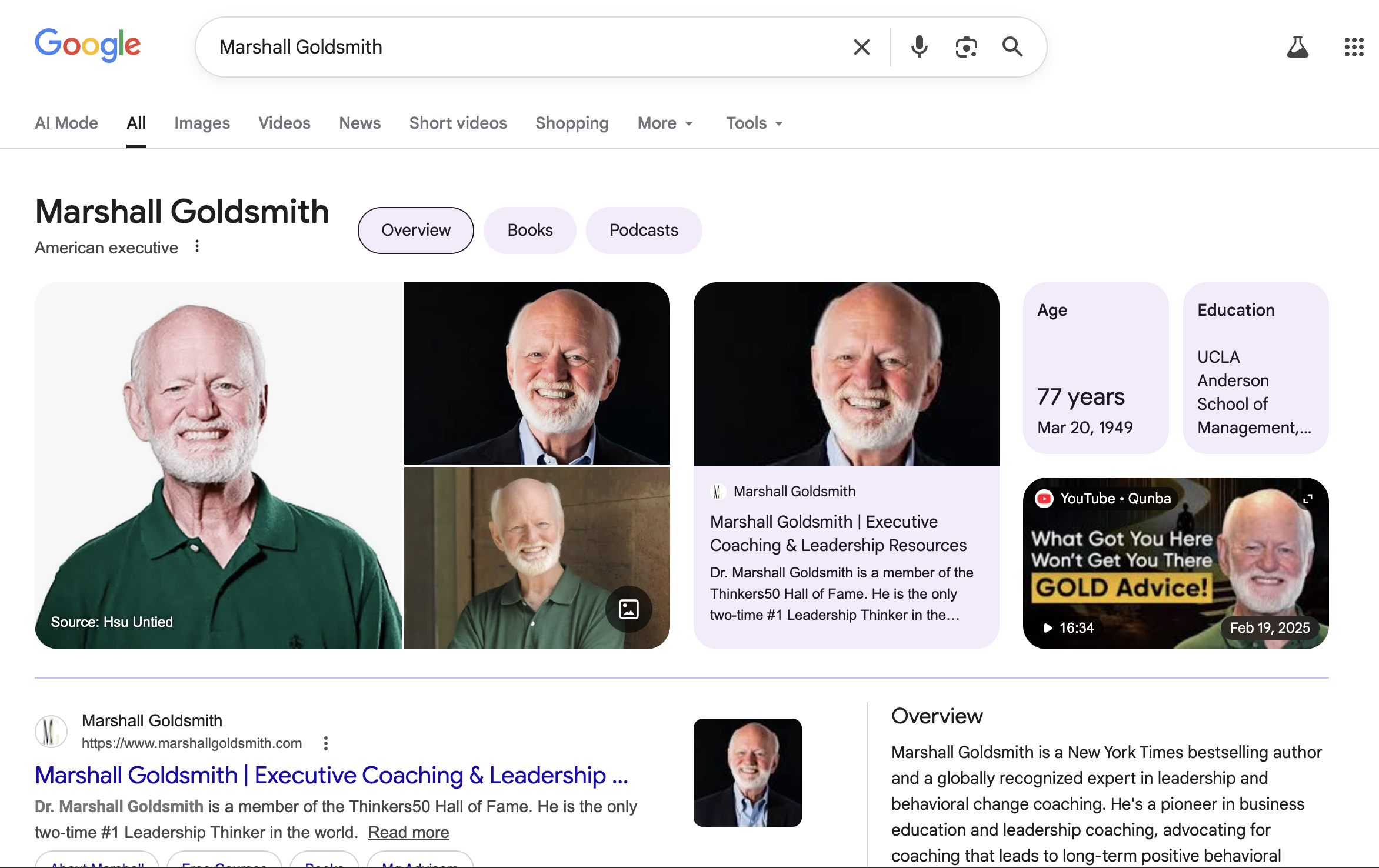Start a voice search with the microphone
The height and width of the screenshot is (868, 1379).
pyautogui.click(x=919, y=46)
